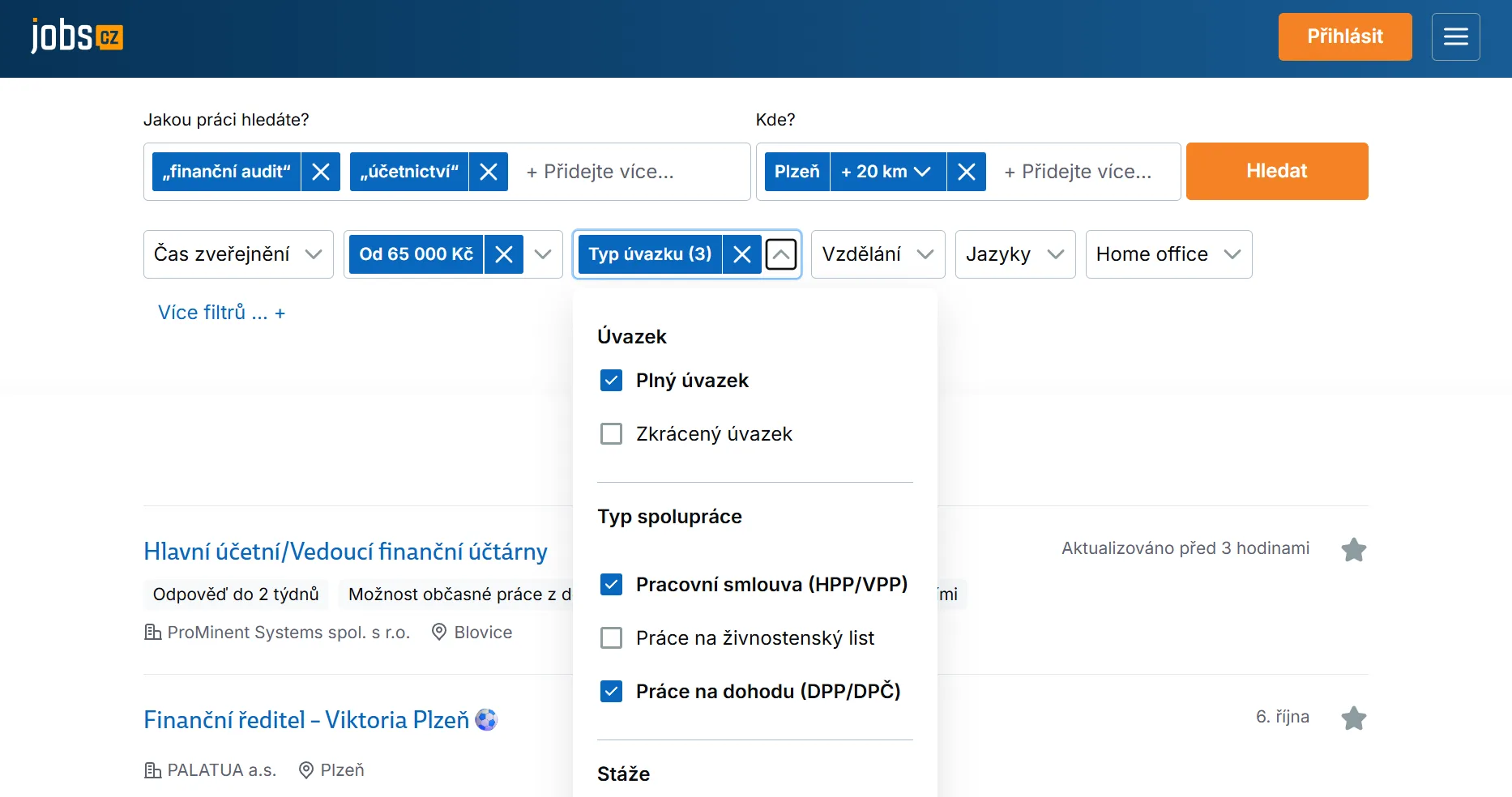1512x797 pixels.
Task: Remove the Plzeň location tag
Action: pyautogui.click(x=967, y=172)
